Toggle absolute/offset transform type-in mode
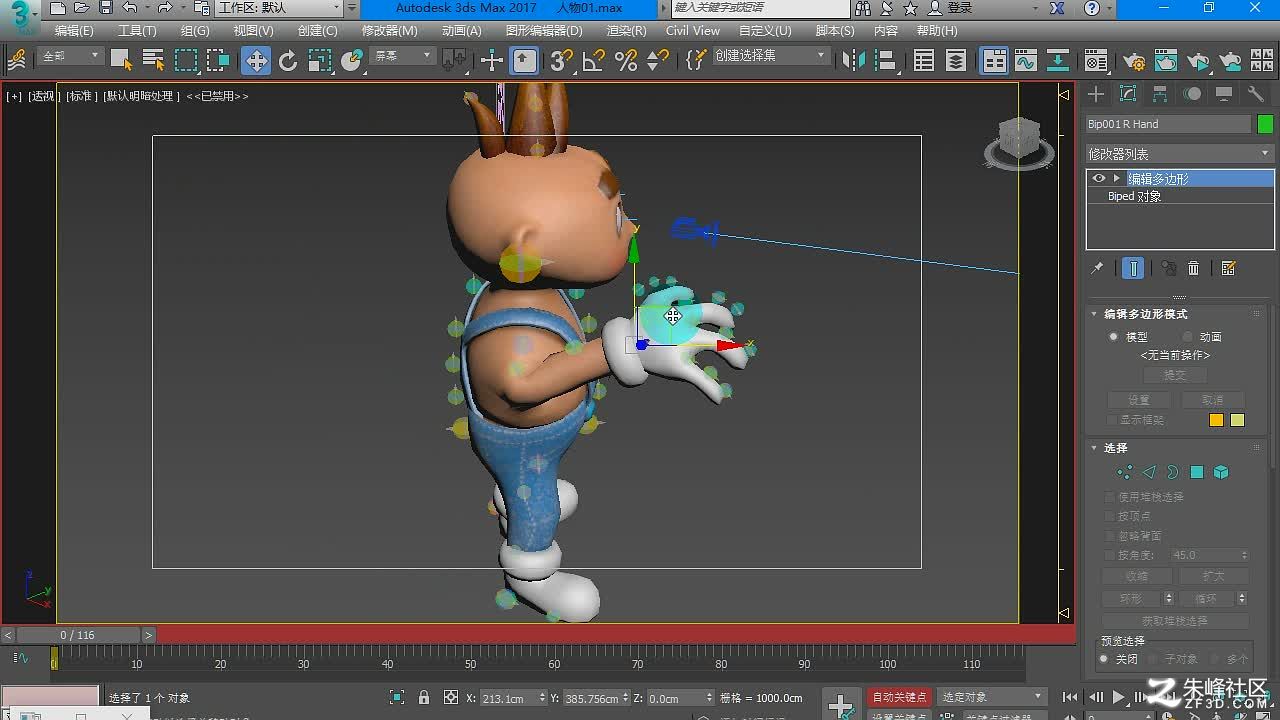The image size is (1280, 720). pyautogui.click(x=450, y=698)
